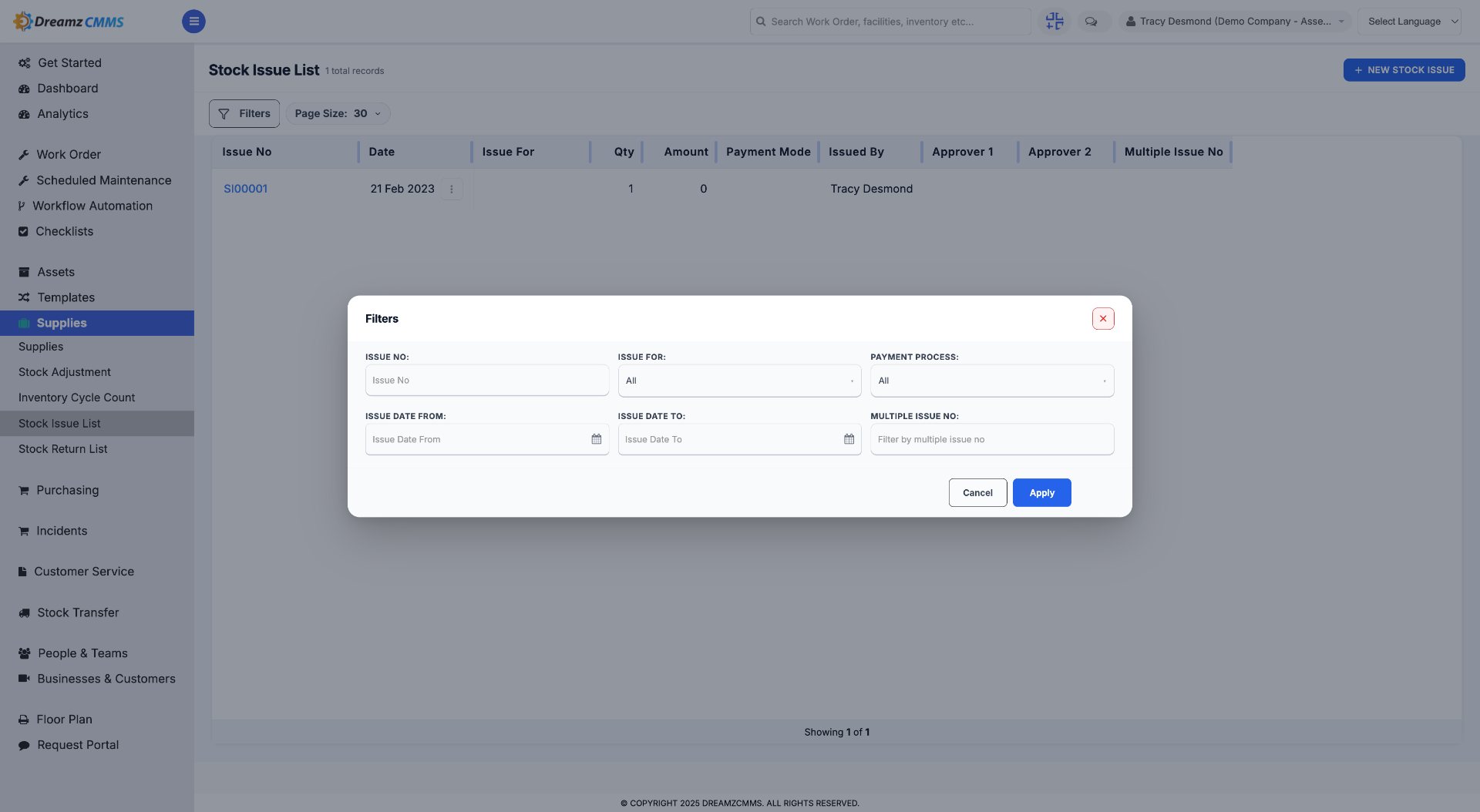Go to Inventory Cycle Count
The image size is (1480, 812).
(x=76, y=398)
